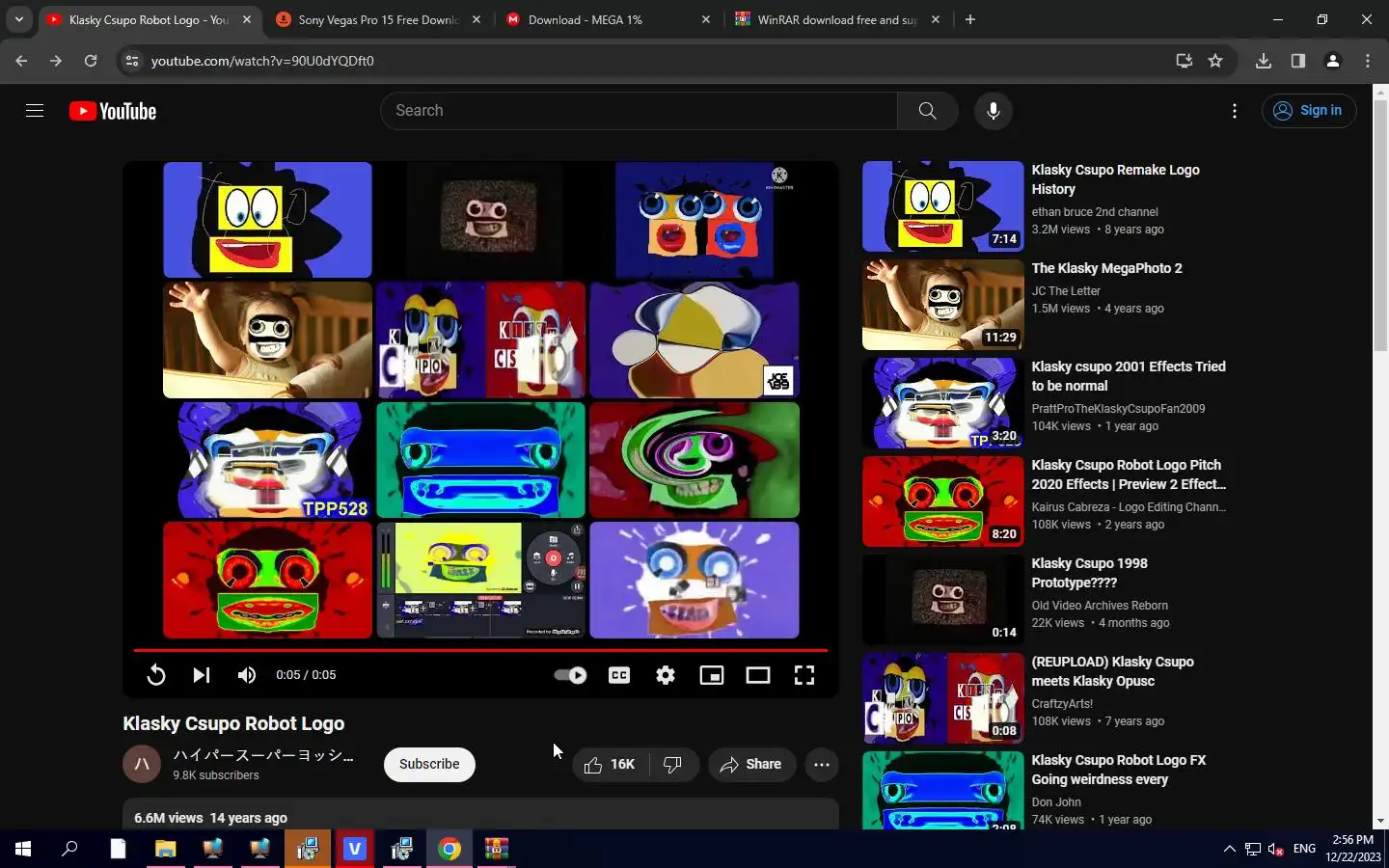Open the Chrome profile button
Viewport: 1389px width, 868px height.
[1333, 61]
